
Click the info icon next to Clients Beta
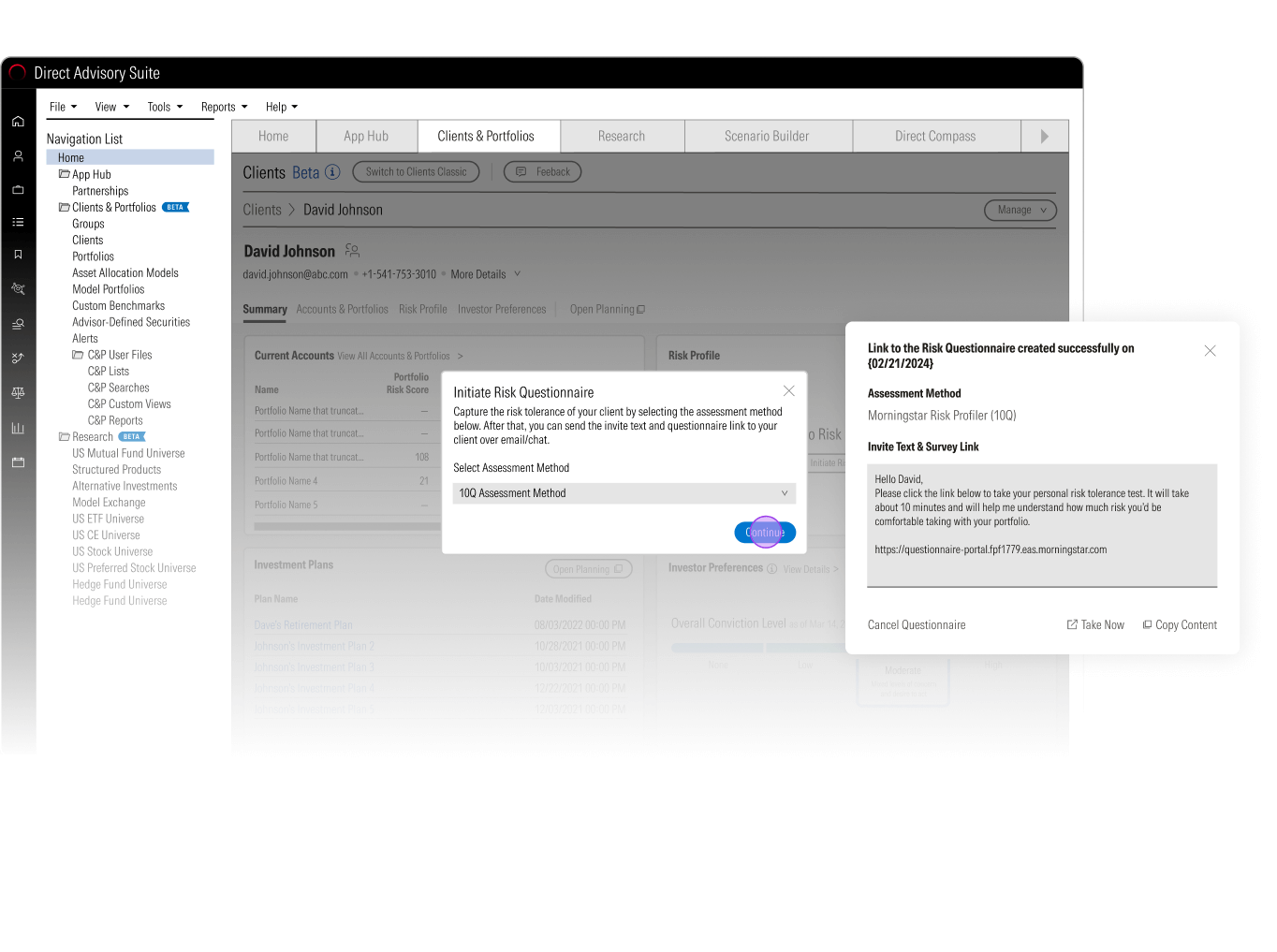(x=331, y=172)
